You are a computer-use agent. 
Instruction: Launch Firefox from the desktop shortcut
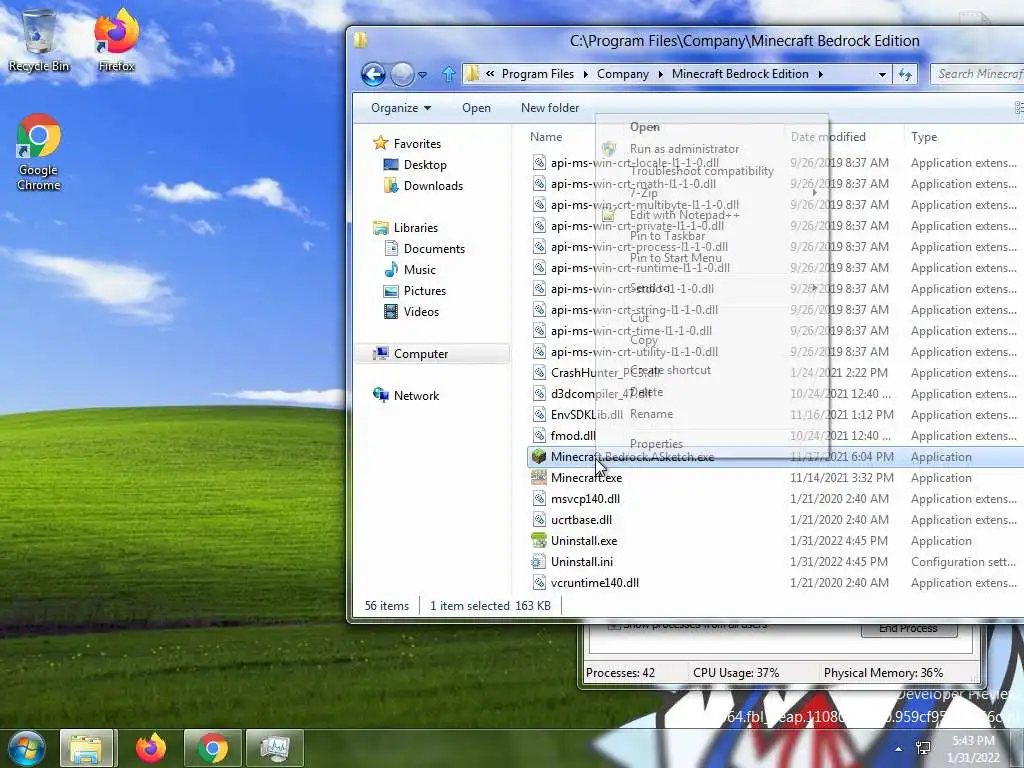coord(116,39)
